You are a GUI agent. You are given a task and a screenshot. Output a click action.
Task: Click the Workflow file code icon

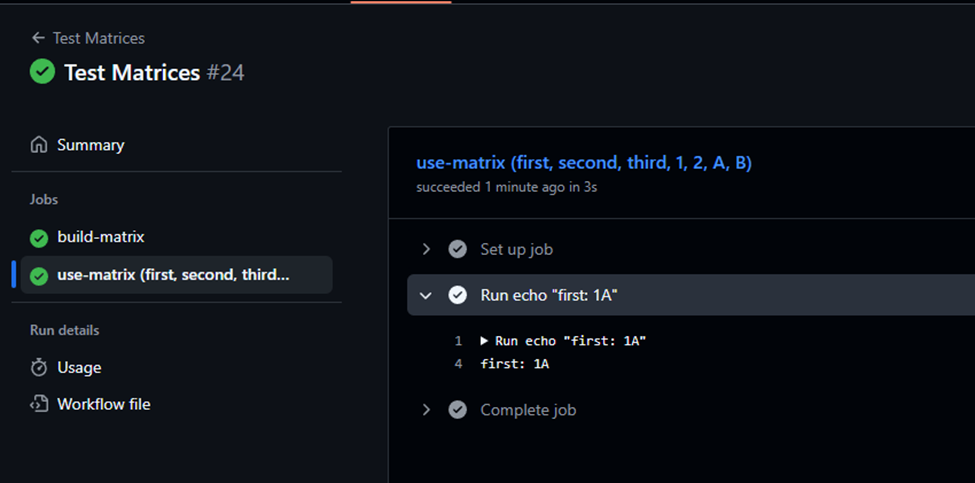39,405
